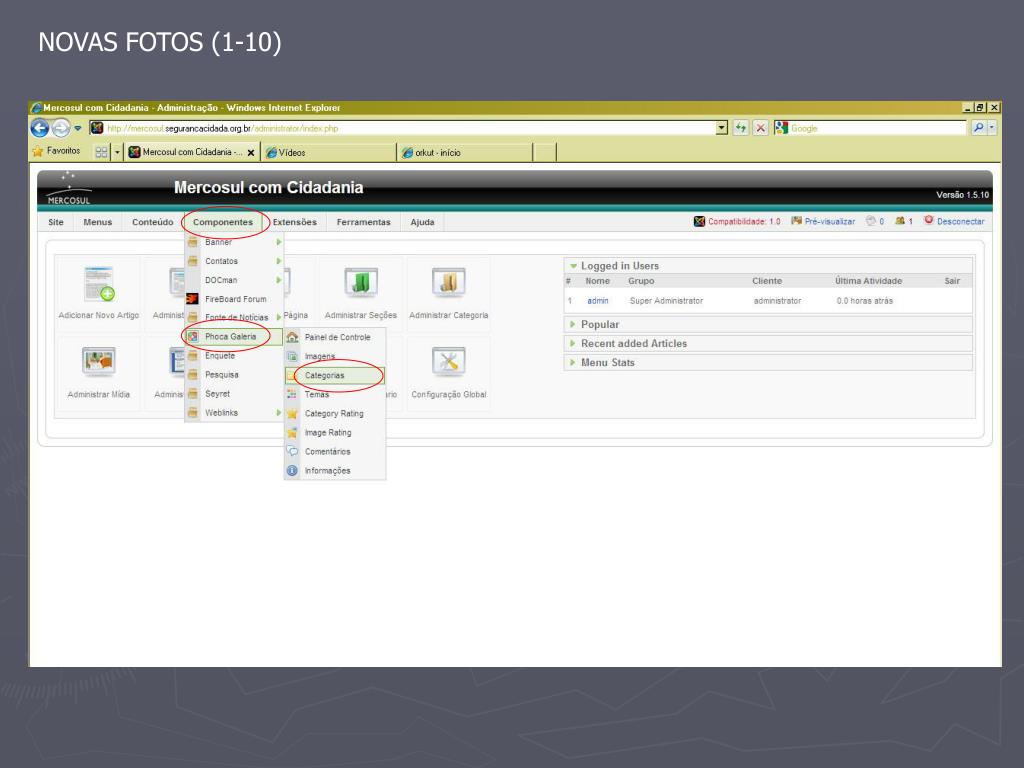Expand the Popular panel
The height and width of the screenshot is (768, 1024).
point(768,325)
